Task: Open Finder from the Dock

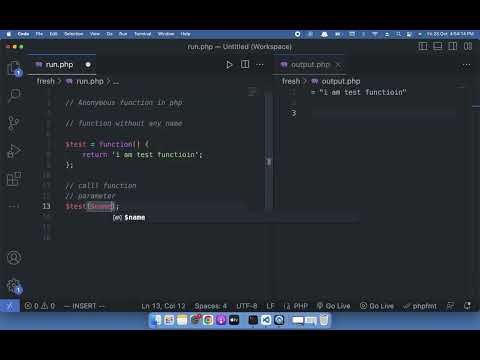Action: coord(156,320)
